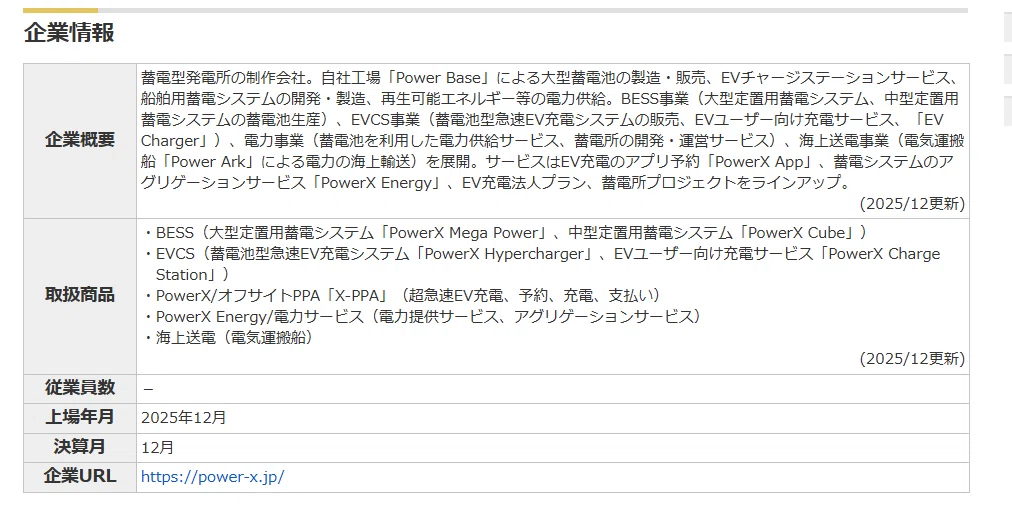Click the 蓄電型発電所の制作会社 opening sentence
This screenshot has width=1012, height=523.
coord(227,78)
